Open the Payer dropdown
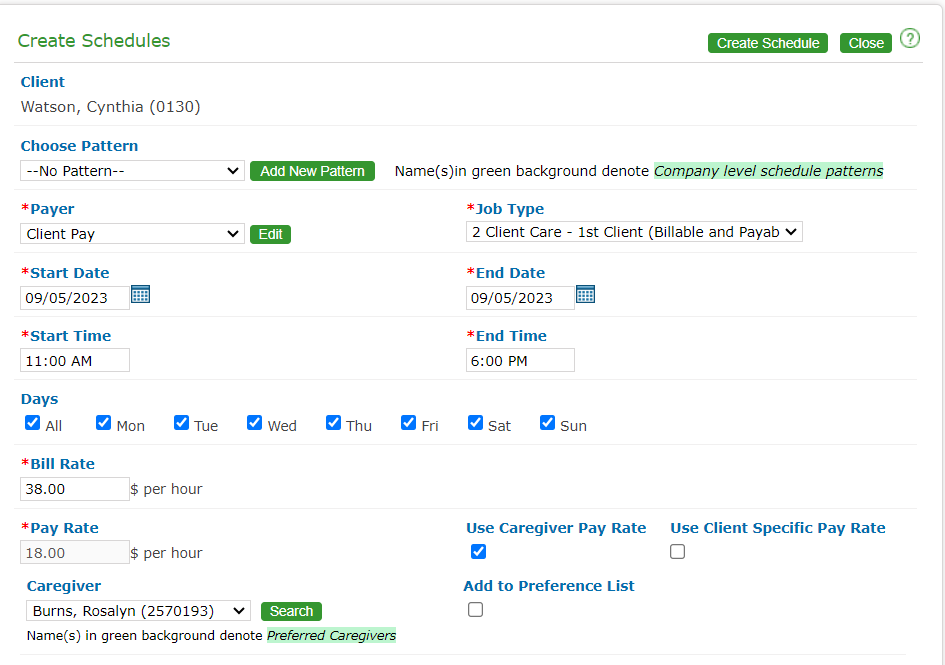Viewport: 945px width, 665px height. click(x=132, y=234)
